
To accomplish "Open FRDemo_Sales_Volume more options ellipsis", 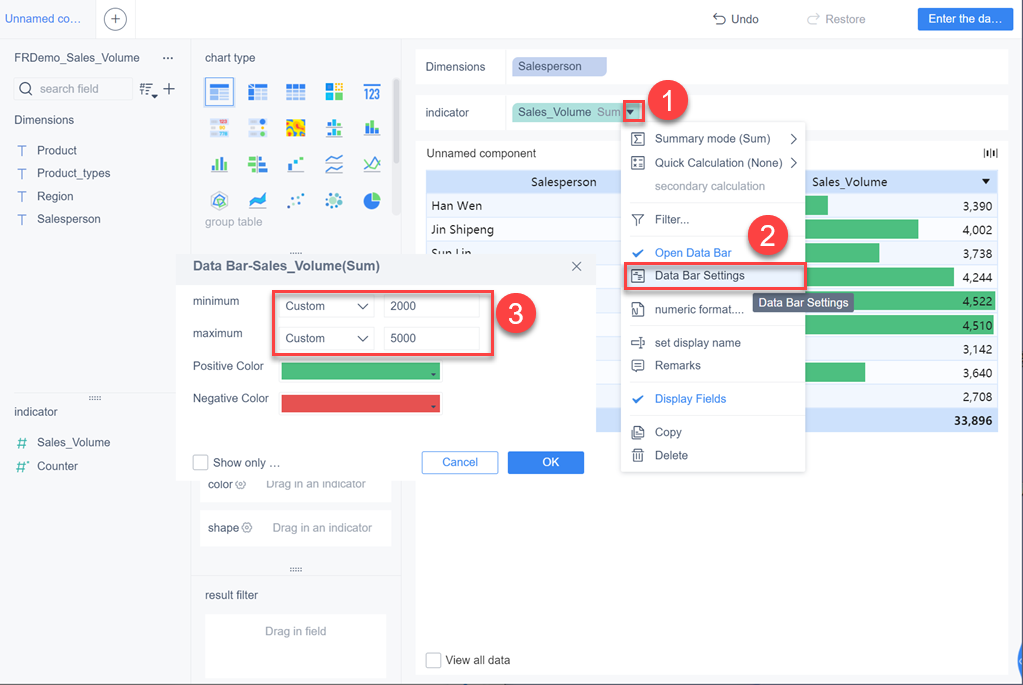I will pyautogui.click(x=168, y=58).
